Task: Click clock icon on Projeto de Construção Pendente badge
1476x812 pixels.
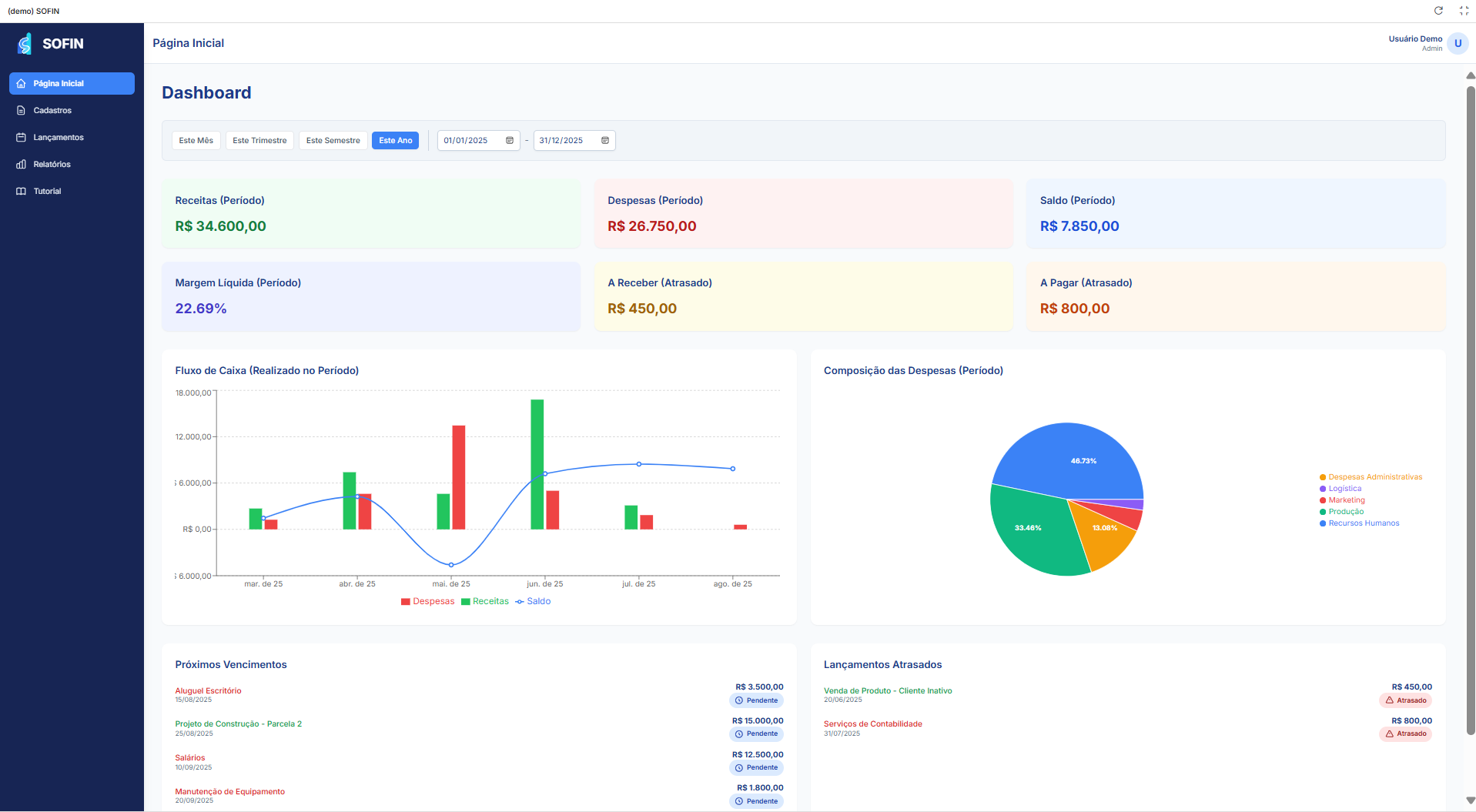Action: (x=739, y=734)
